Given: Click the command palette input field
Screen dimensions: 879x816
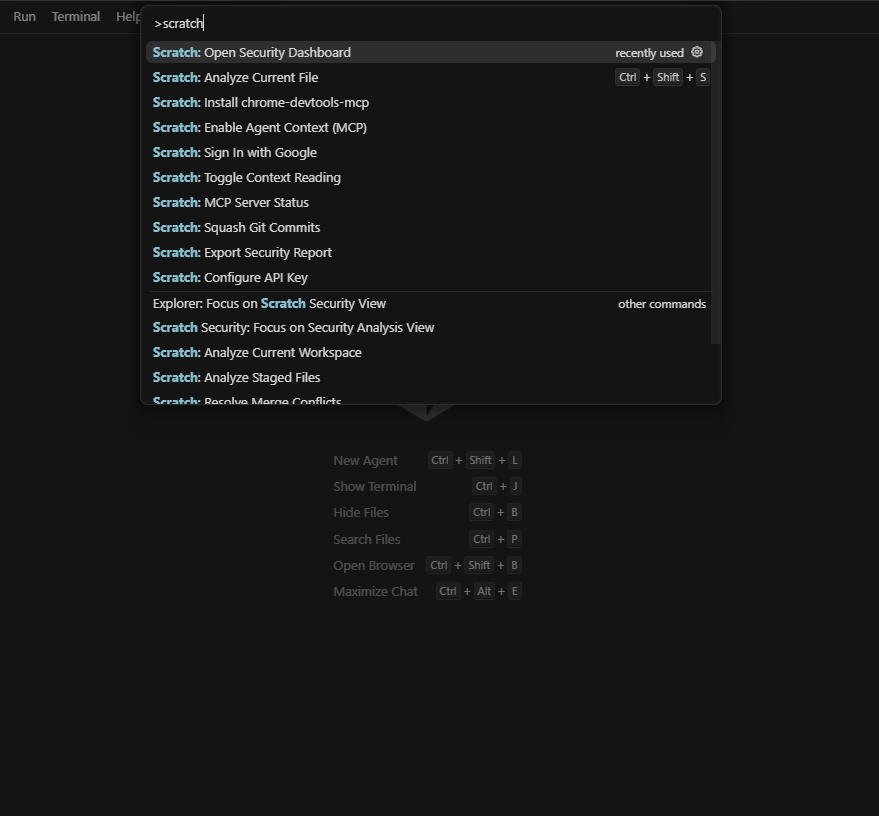Looking at the screenshot, I should pos(430,22).
